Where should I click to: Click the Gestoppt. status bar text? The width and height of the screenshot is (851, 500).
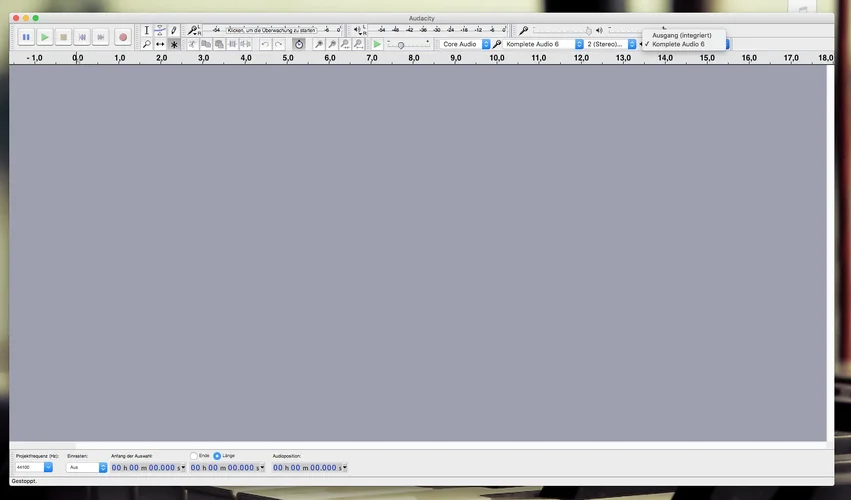coord(24,481)
